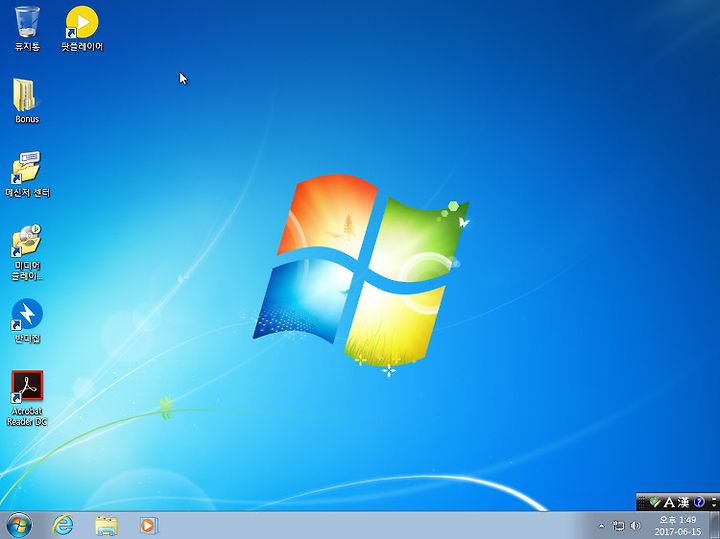Open the volume speaker tray icon
The image size is (720, 539).
[635, 526]
